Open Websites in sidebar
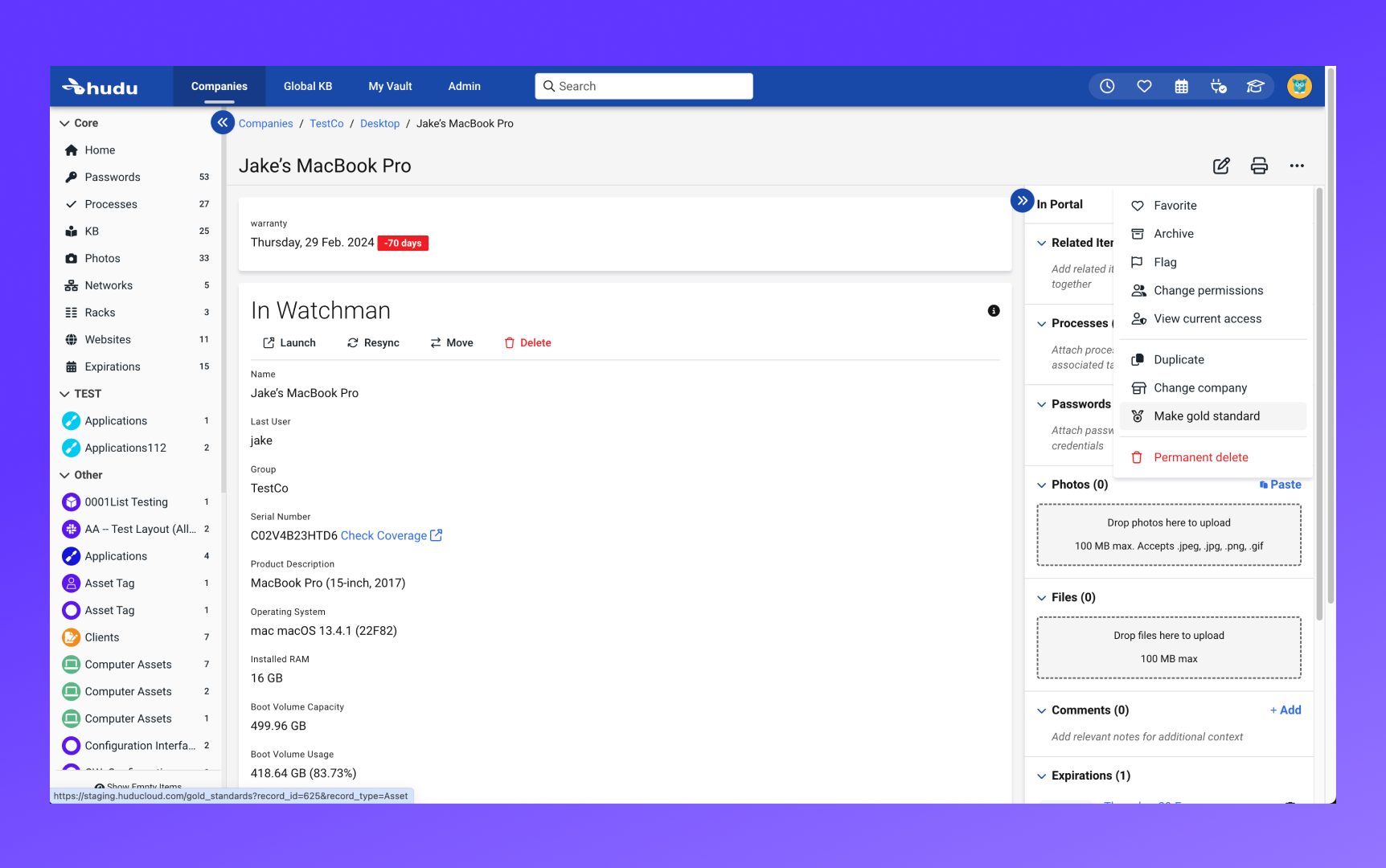 [x=136, y=339]
